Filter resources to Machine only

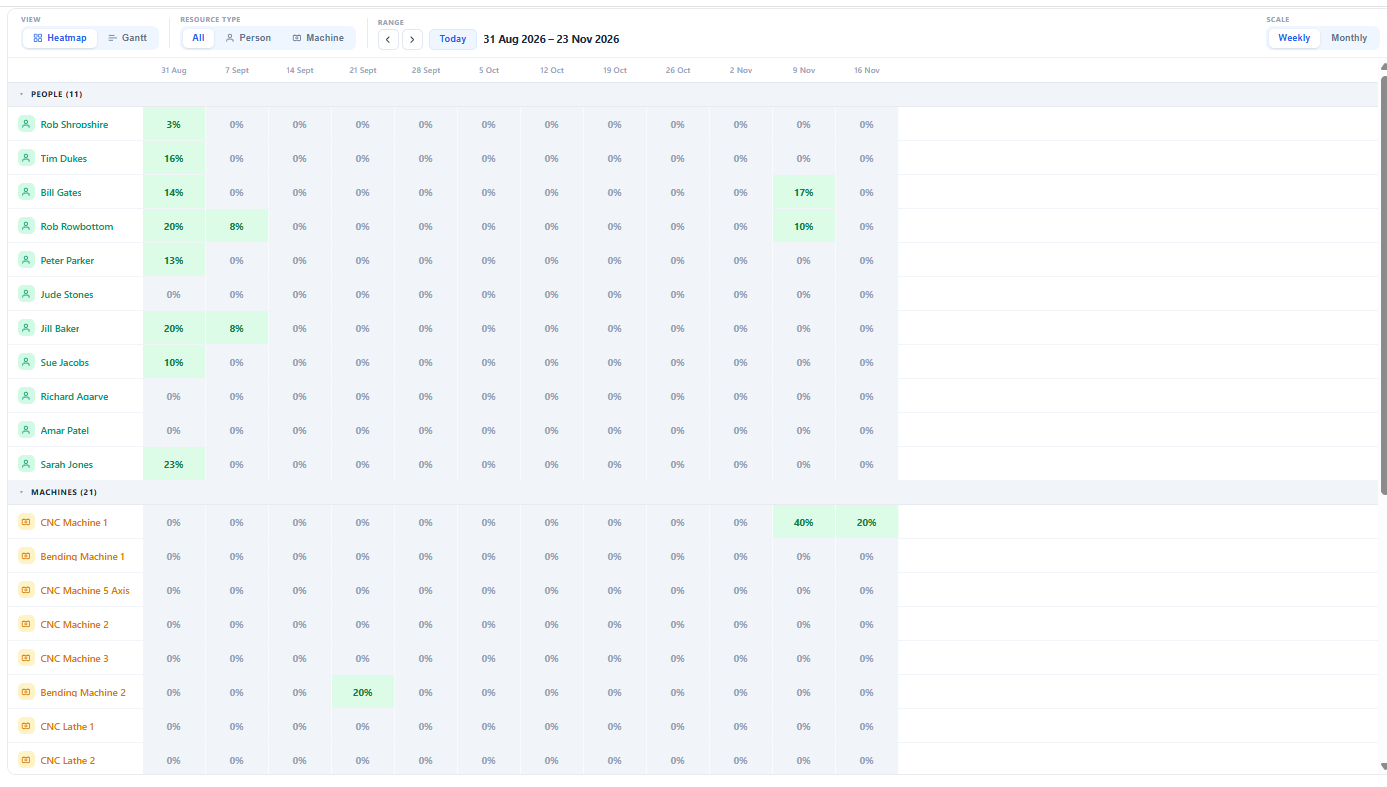click(x=318, y=38)
